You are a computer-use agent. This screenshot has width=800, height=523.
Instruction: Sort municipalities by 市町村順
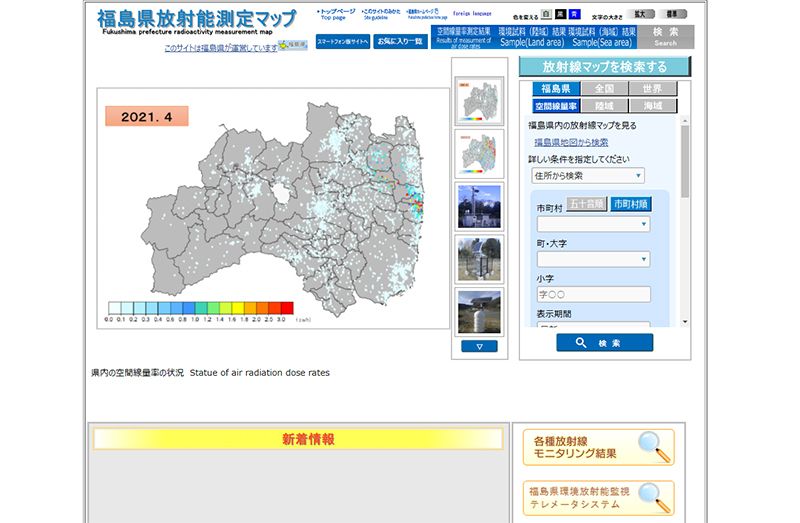coord(631,204)
